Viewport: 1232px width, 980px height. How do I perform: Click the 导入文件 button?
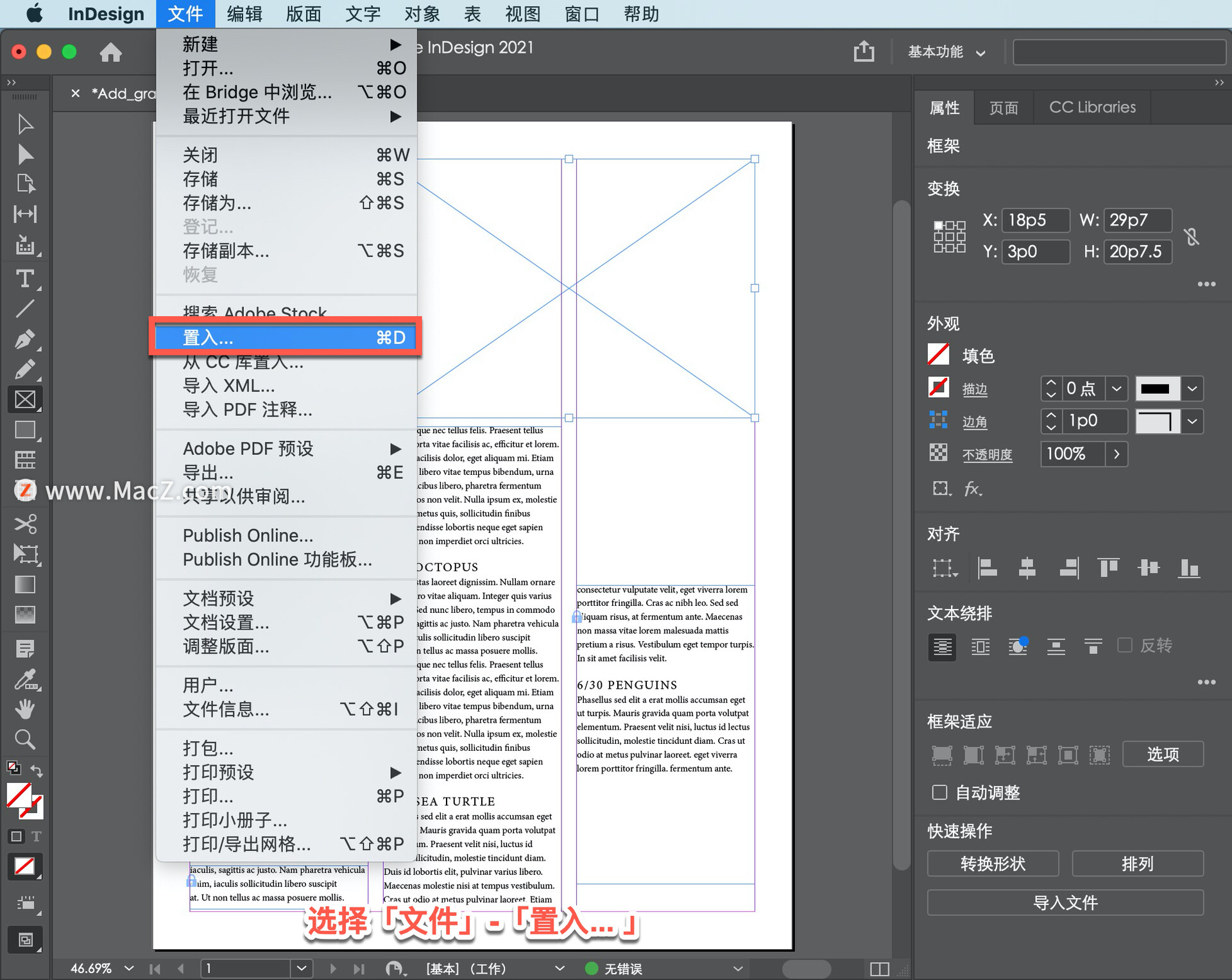[1065, 903]
